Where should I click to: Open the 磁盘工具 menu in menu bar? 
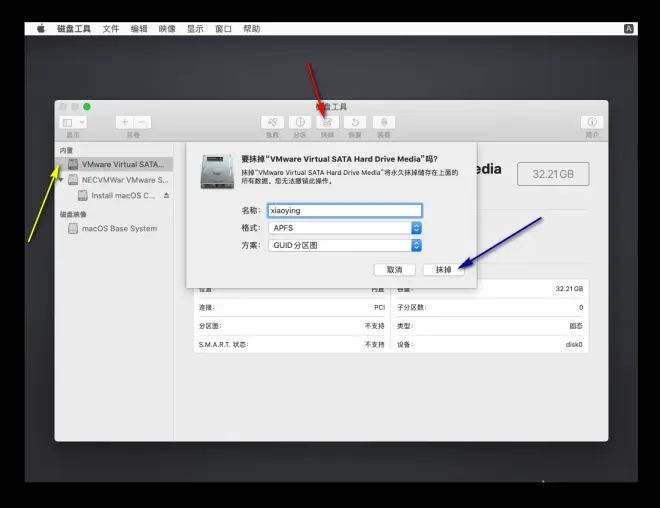pos(74,29)
